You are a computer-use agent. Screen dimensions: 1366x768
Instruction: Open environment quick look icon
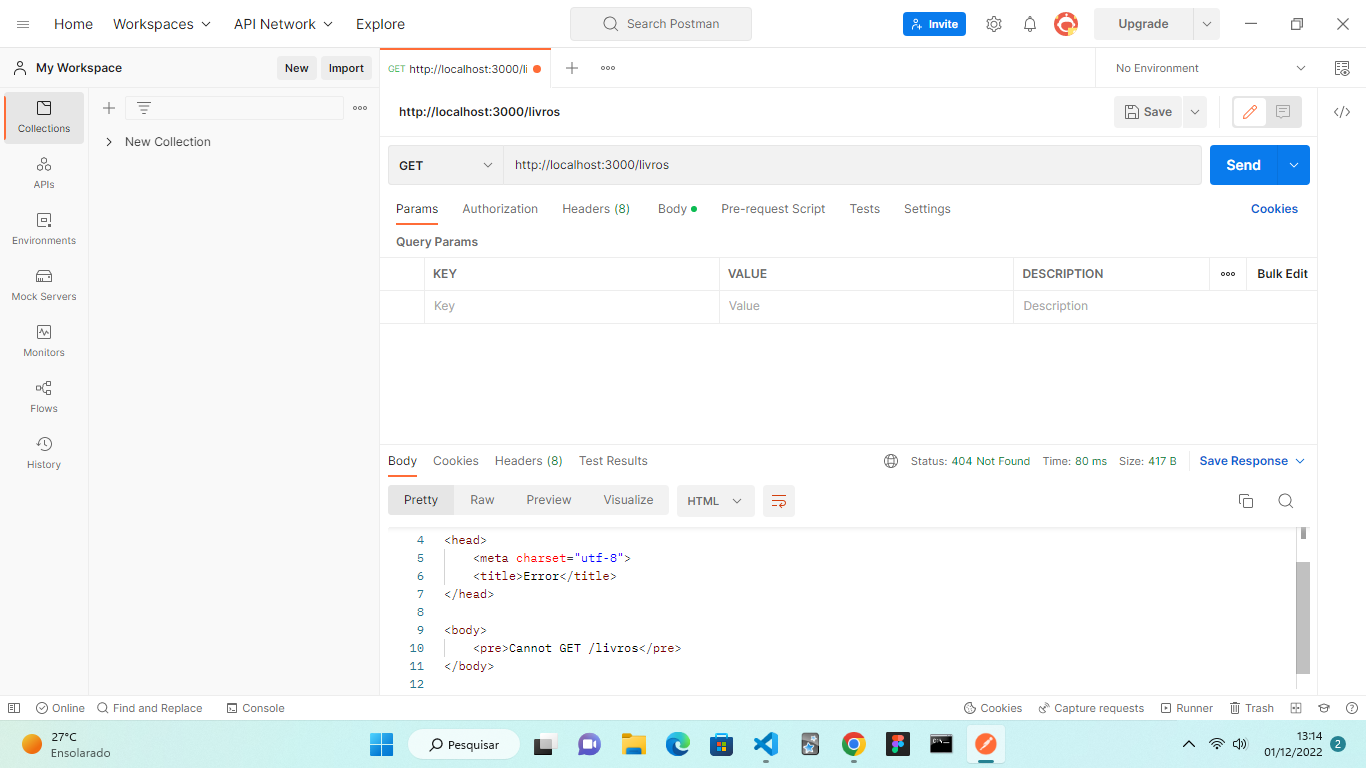[1342, 68]
